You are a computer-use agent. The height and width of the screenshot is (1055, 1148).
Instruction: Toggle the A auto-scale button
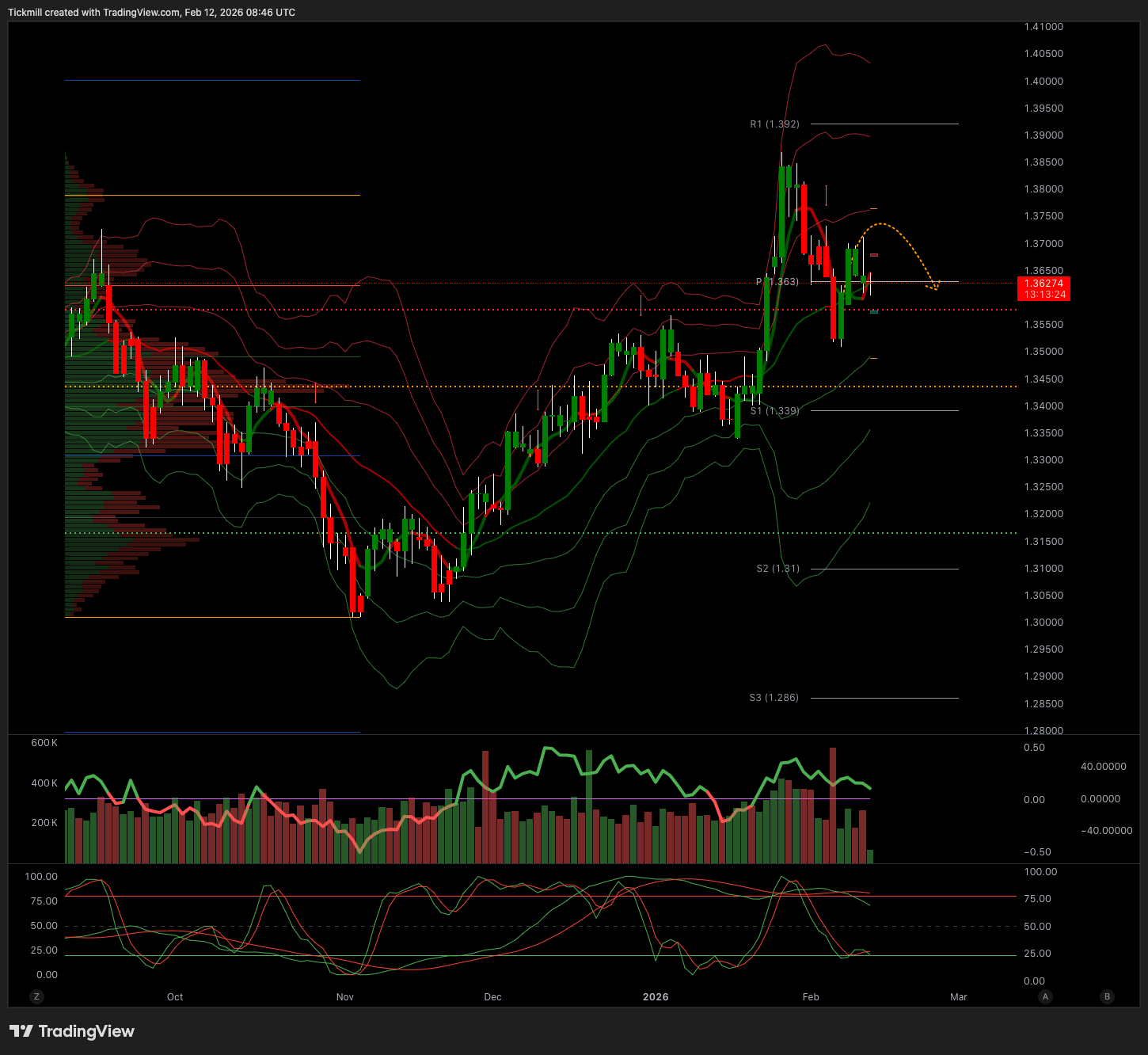(x=1045, y=996)
